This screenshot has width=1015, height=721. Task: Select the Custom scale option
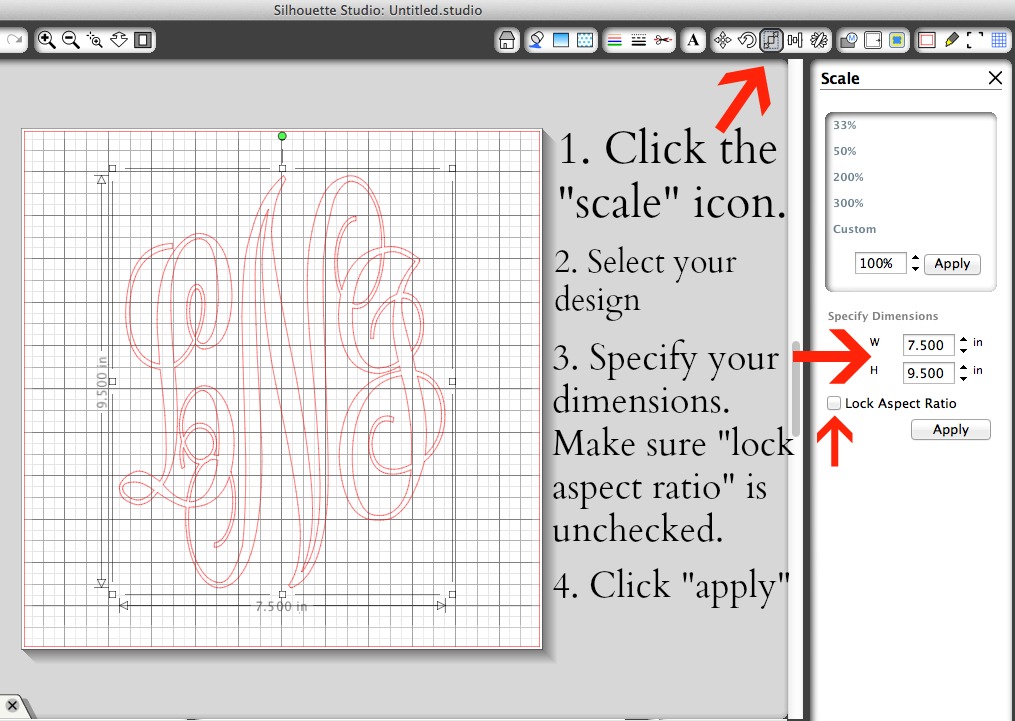[854, 228]
